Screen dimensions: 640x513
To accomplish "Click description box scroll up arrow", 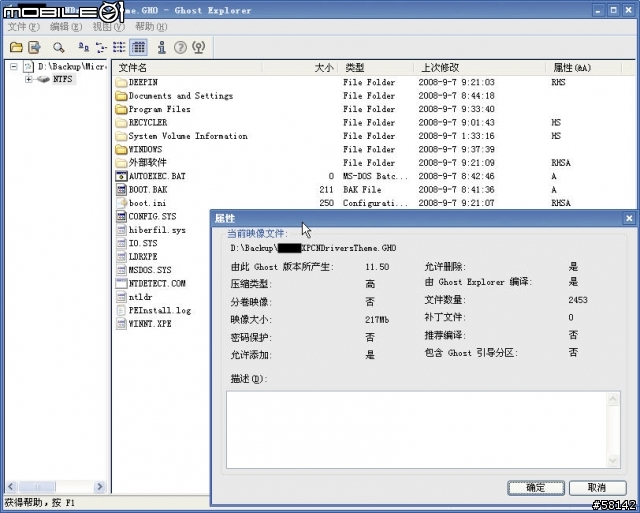I will [613, 399].
